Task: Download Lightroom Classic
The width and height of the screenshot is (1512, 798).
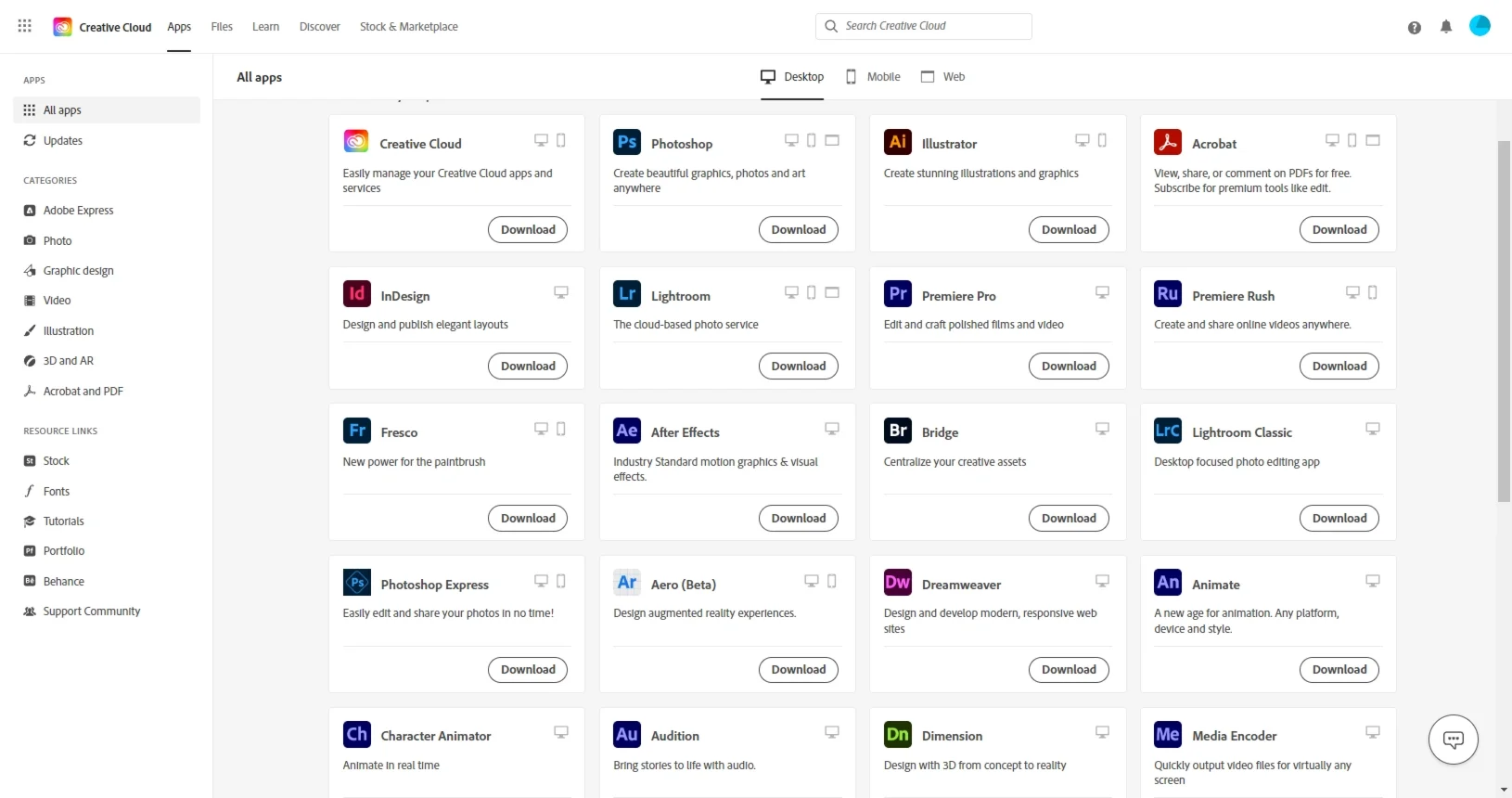Action: (x=1339, y=519)
